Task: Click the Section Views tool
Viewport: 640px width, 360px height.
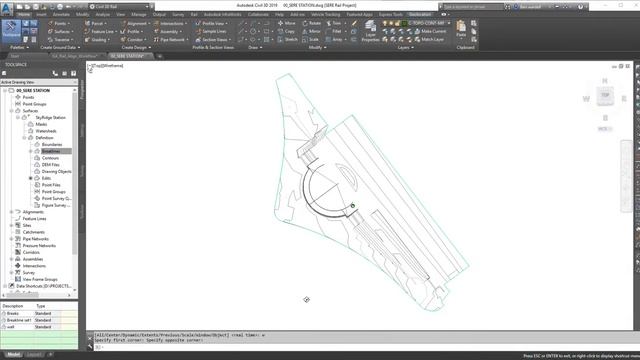Action: point(213,40)
